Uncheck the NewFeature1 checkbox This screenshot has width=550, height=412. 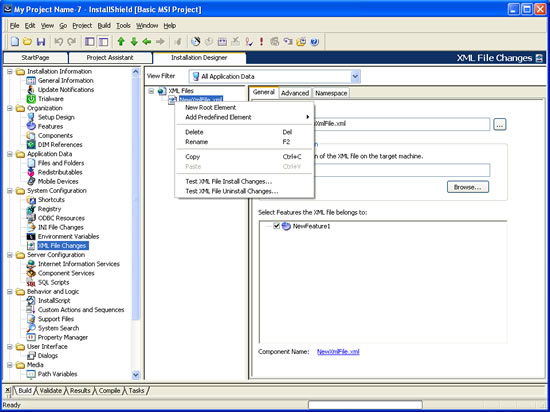pos(276,226)
